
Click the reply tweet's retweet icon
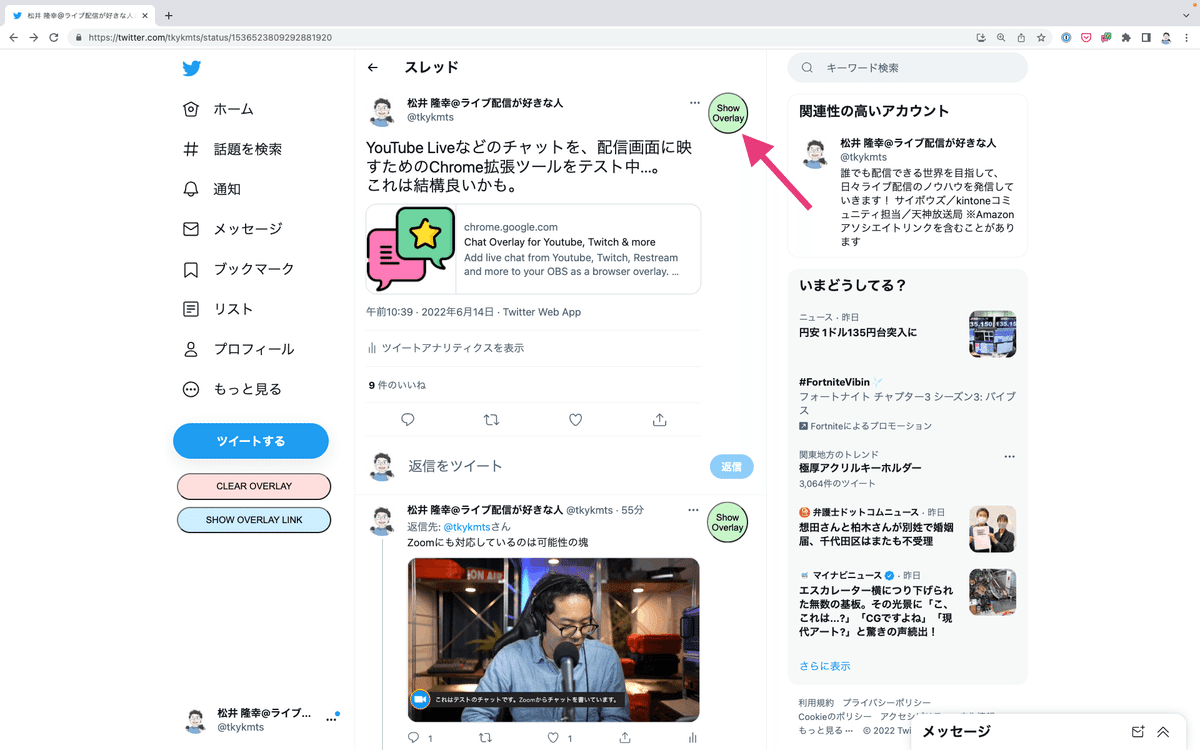click(485, 738)
